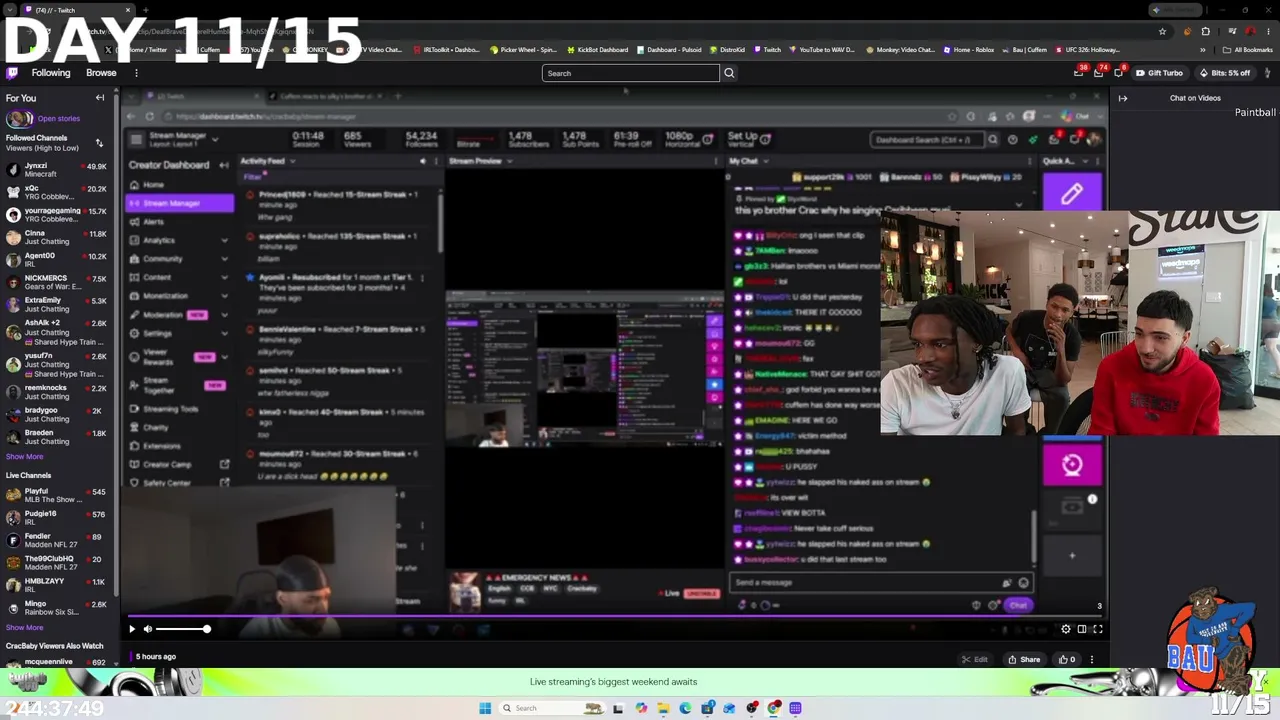The width and height of the screenshot is (1280, 720).
Task: Open the Picker Wheel bookmark
Action: (523, 50)
